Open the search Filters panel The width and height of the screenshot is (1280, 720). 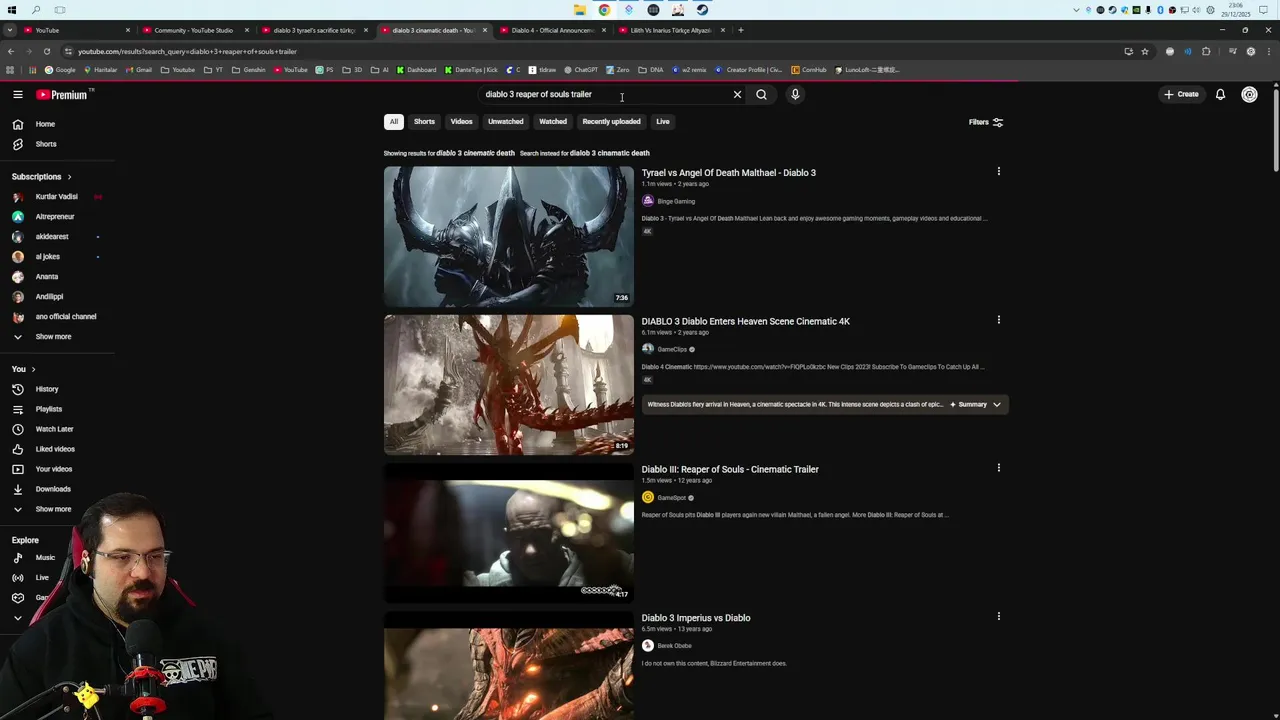pyautogui.click(x=986, y=122)
